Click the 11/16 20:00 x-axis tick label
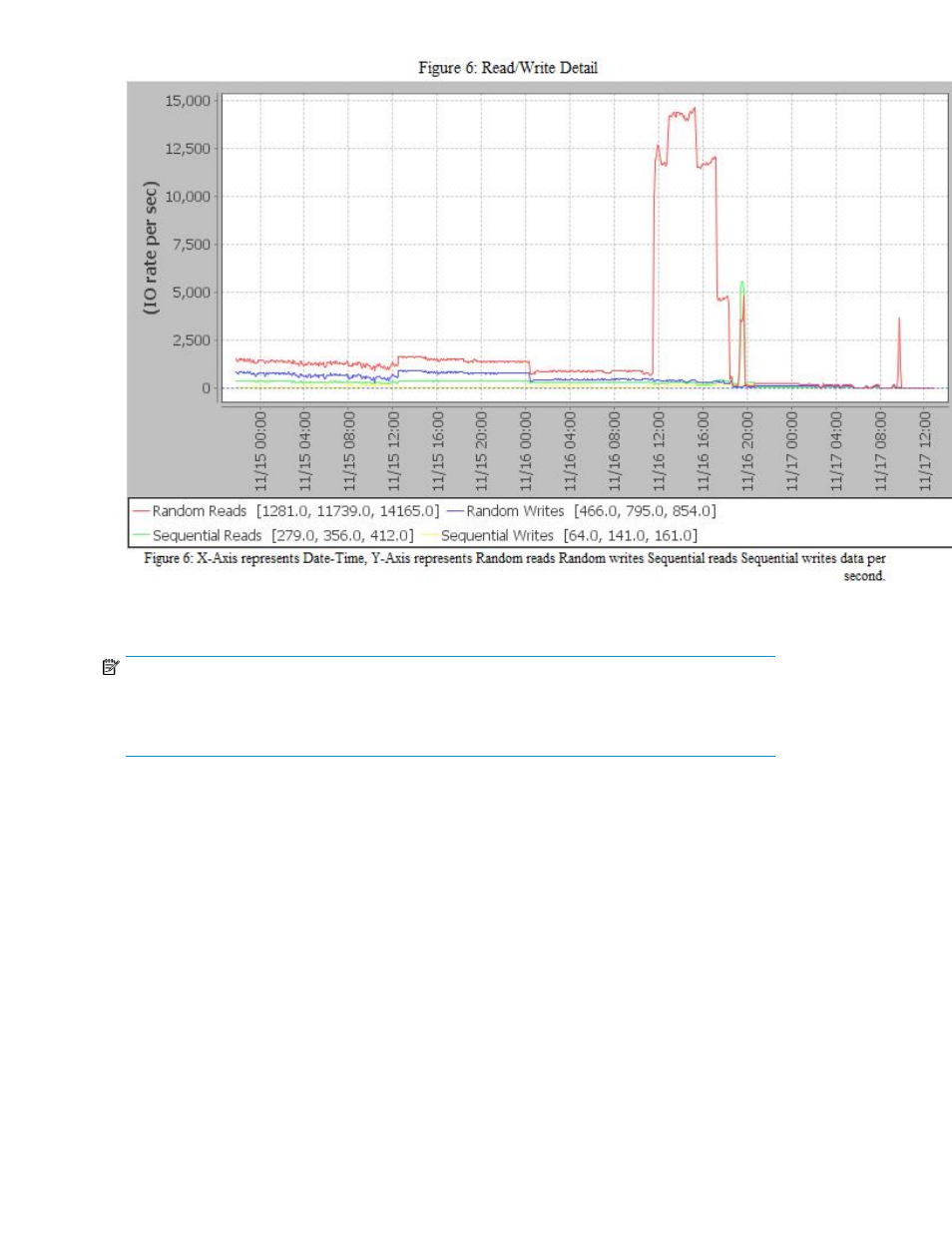The width and height of the screenshot is (952, 1233). 747,450
